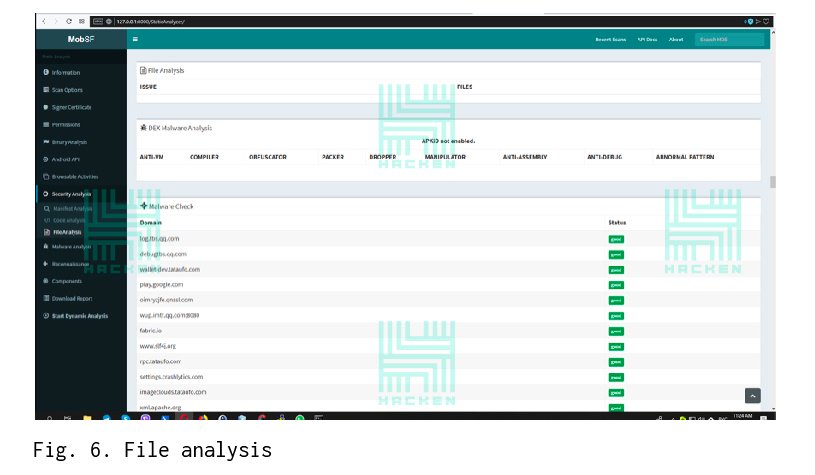Open Skype from the taskbar
815x475 pixels.
point(126,417)
